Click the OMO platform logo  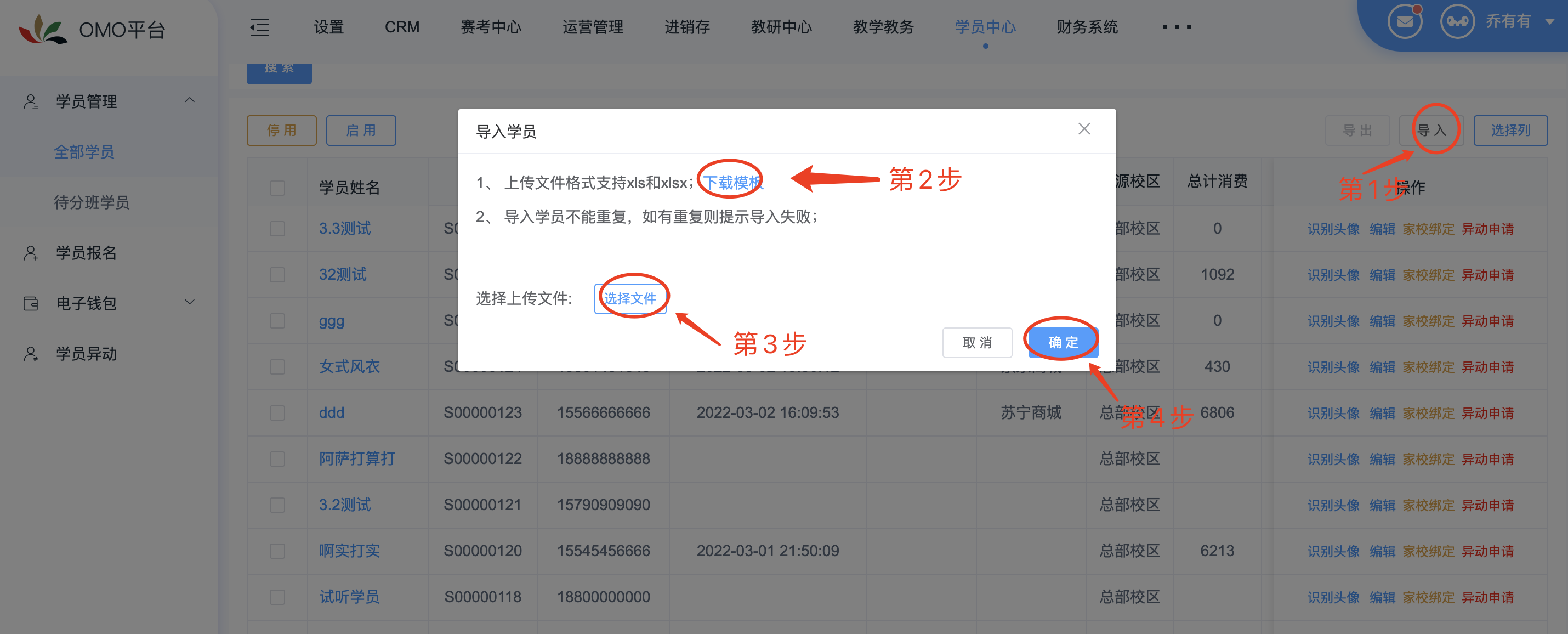[43, 29]
